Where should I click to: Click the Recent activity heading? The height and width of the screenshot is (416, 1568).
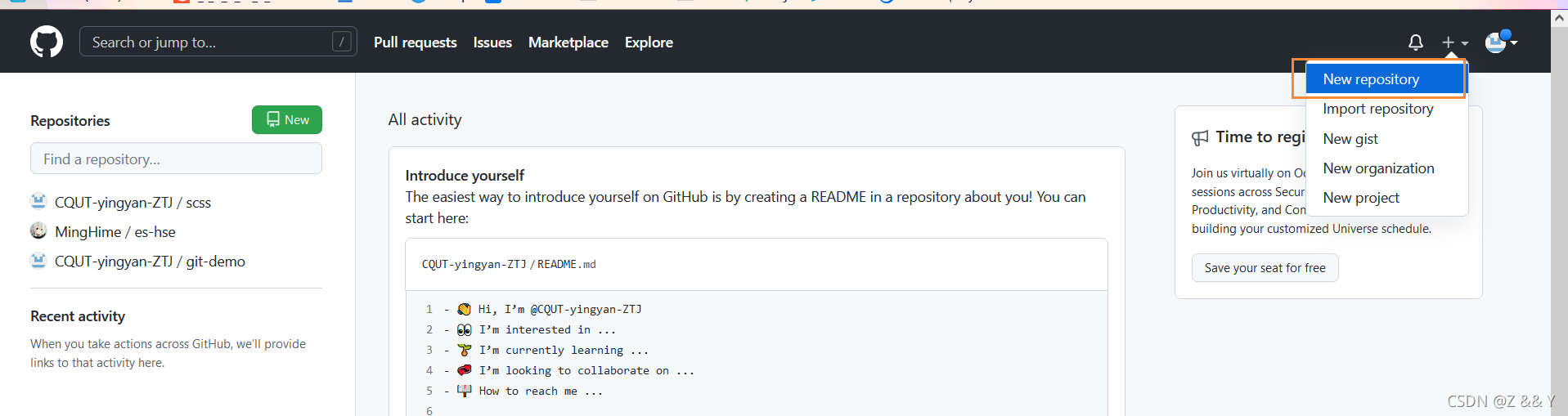(x=78, y=316)
